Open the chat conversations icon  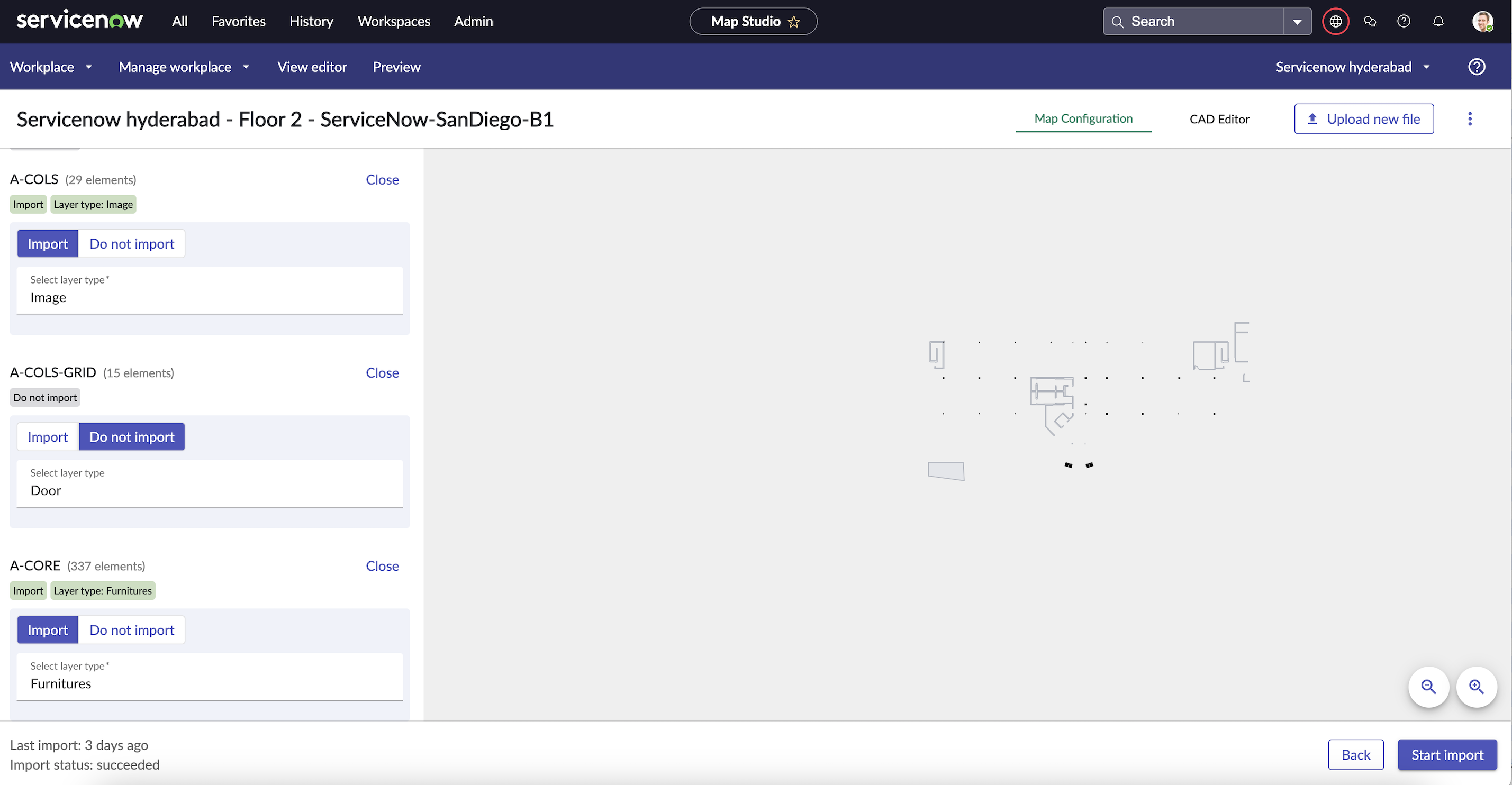coord(1369,22)
